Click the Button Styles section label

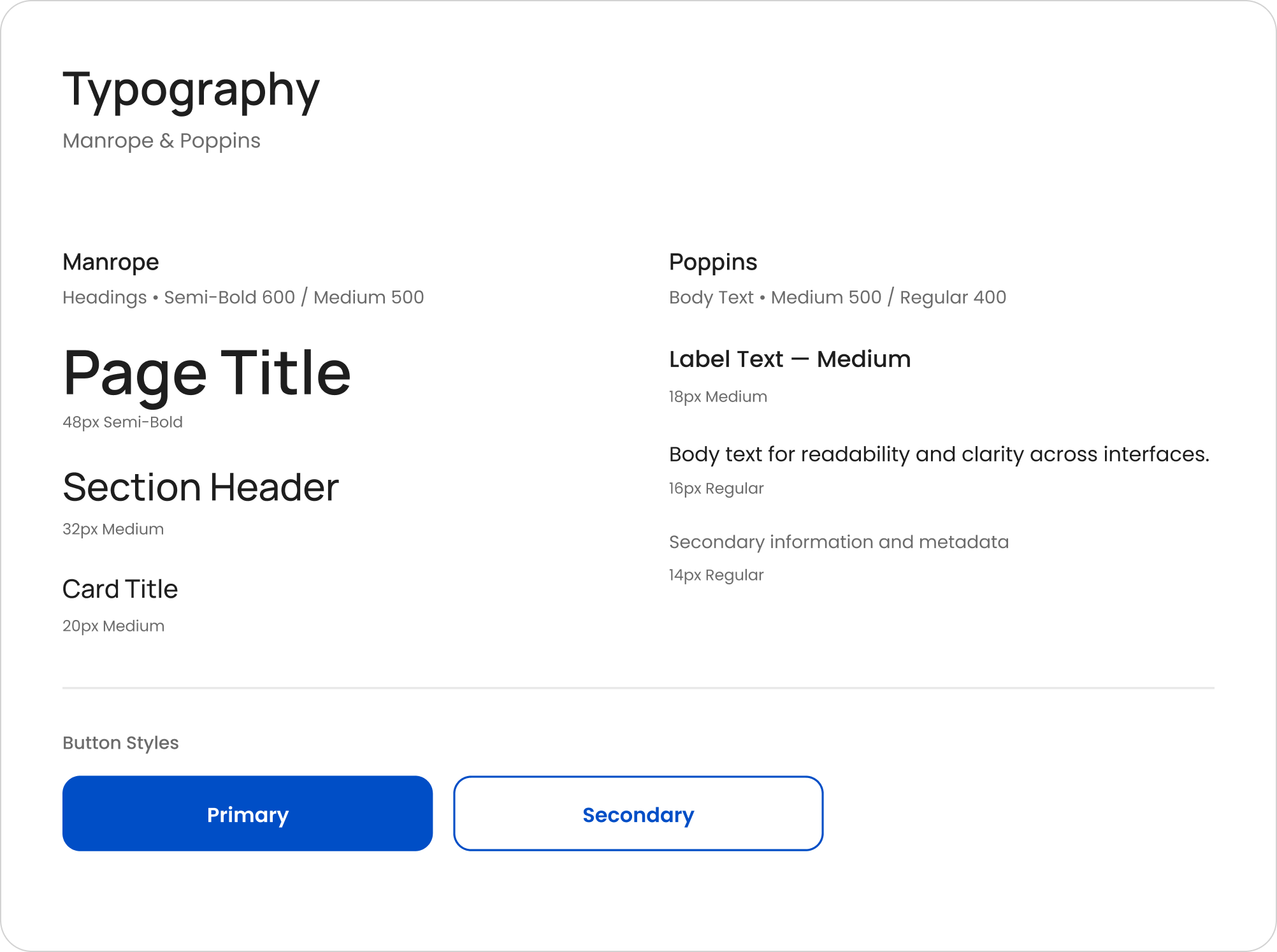[x=120, y=743]
